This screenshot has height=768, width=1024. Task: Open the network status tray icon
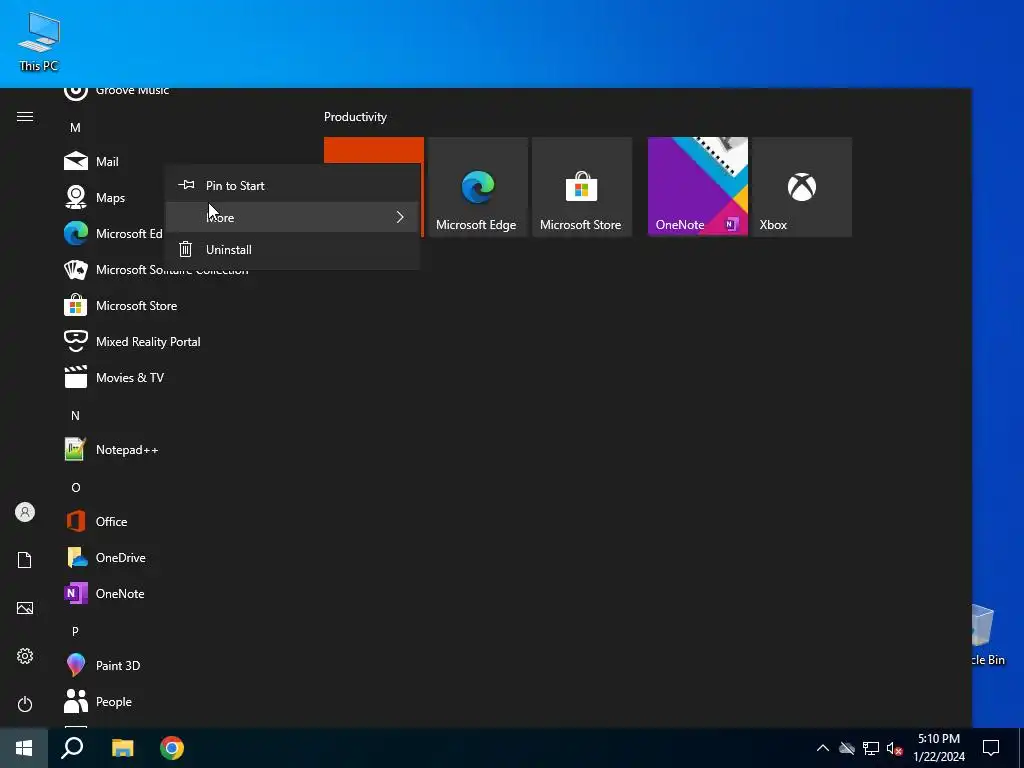coord(871,748)
